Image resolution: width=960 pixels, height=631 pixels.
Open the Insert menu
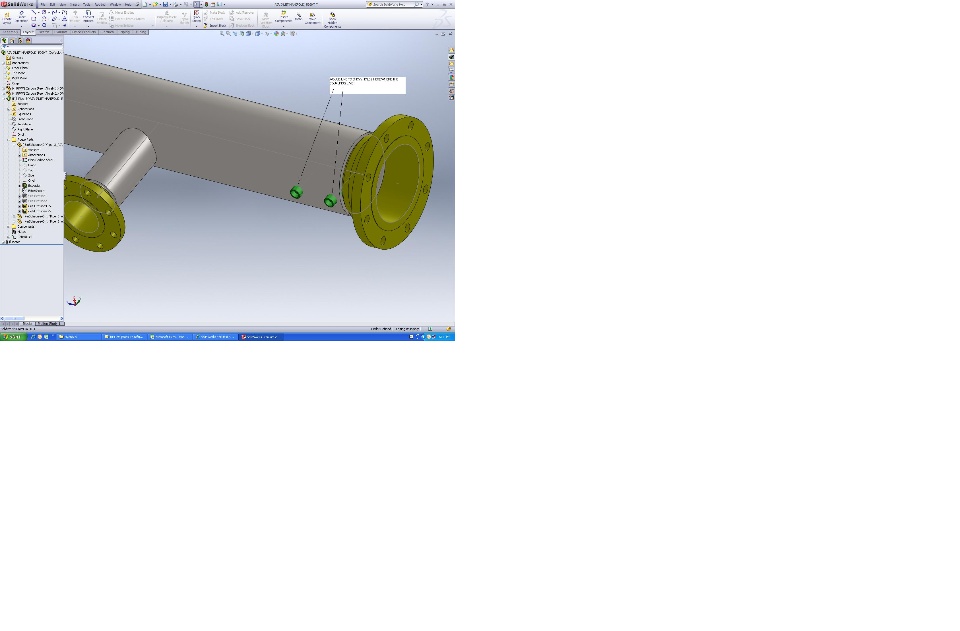tap(74, 4)
